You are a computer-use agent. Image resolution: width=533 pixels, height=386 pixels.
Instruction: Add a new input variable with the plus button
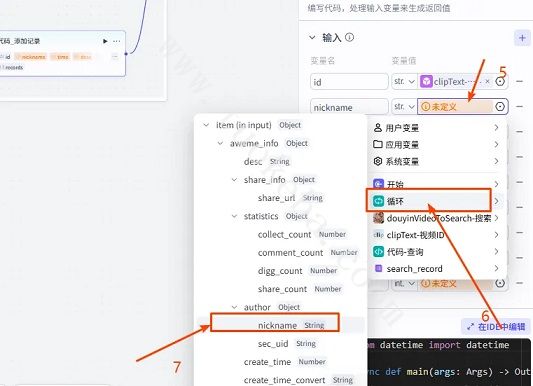coord(522,38)
